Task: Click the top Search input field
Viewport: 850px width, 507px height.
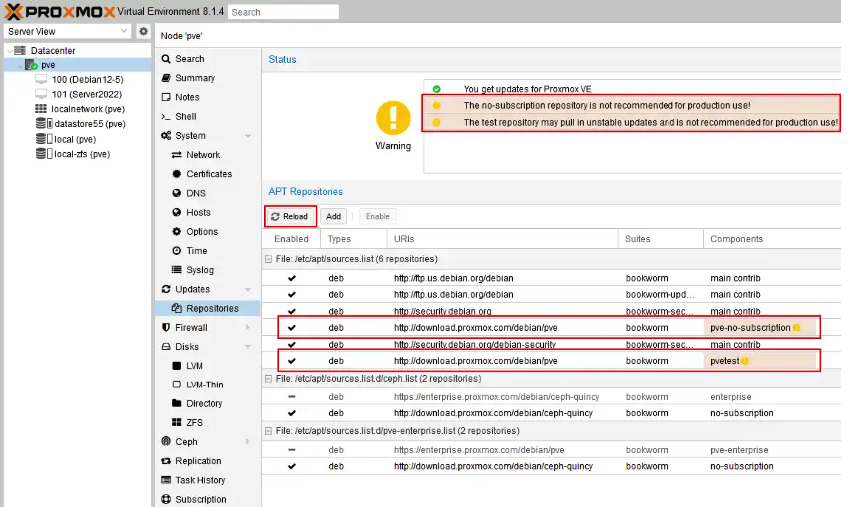Action: (284, 12)
